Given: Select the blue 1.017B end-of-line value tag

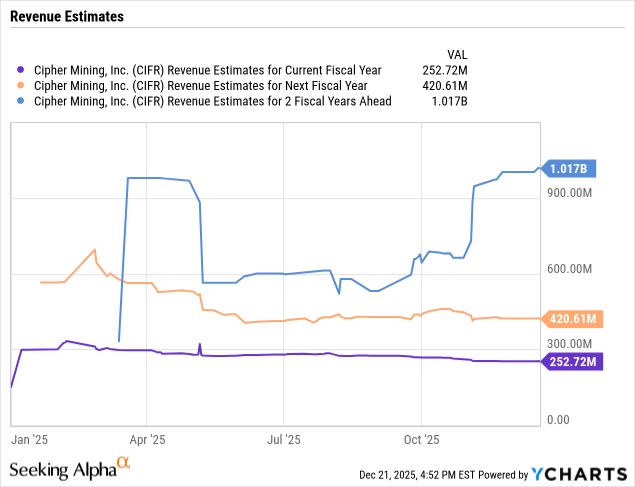Looking at the screenshot, I should click(x=571, y=170).
